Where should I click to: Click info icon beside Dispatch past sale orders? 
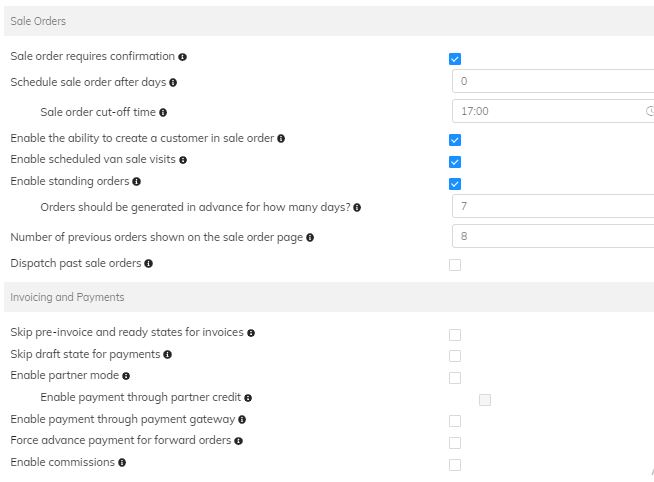[x=148, y=264]
